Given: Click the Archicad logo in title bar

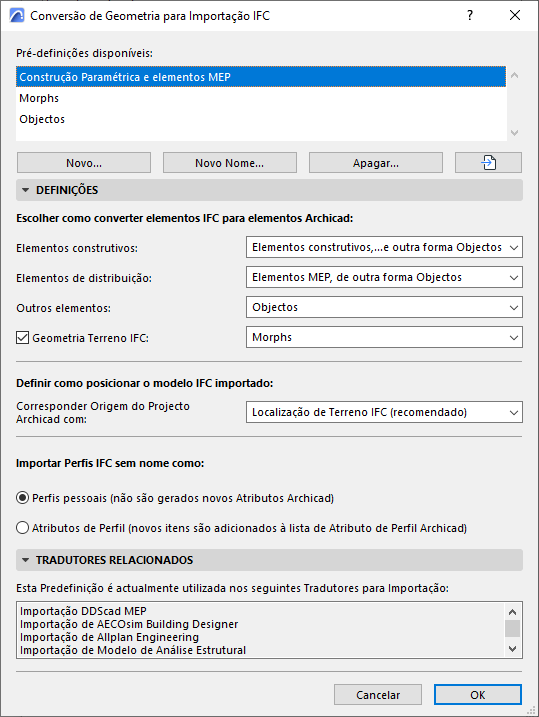Looking at the screenshot, I should coord(17,16).
